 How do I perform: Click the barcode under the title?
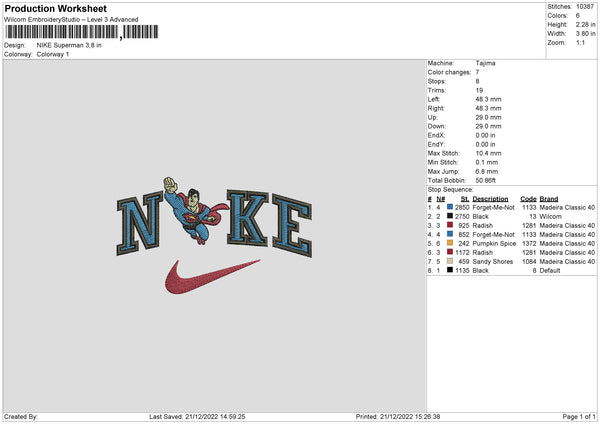pyautogui.click(x=82, y=32)
